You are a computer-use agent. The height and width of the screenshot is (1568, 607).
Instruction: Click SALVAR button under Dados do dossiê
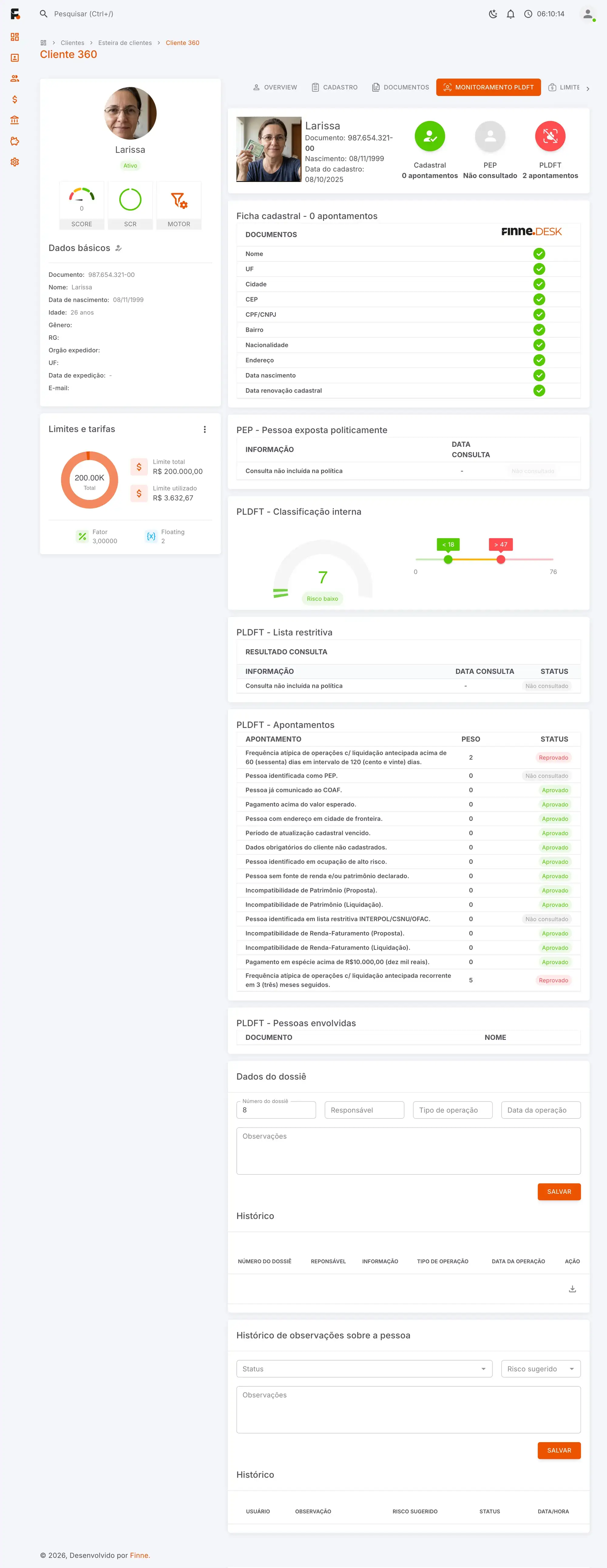(x=559, y=1192)
